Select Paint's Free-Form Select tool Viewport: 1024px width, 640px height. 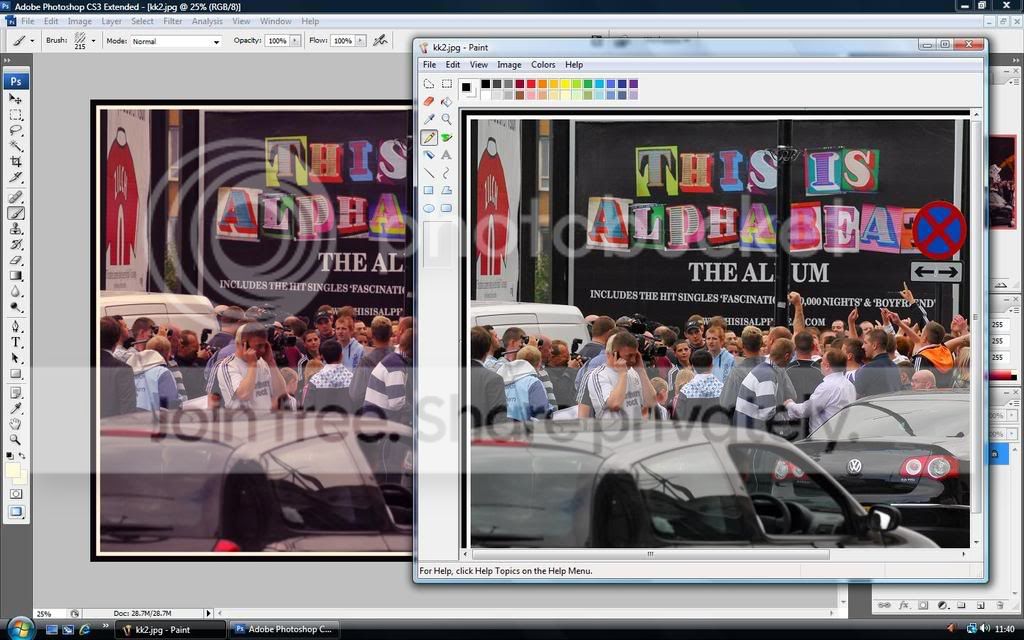coord(429,84)
